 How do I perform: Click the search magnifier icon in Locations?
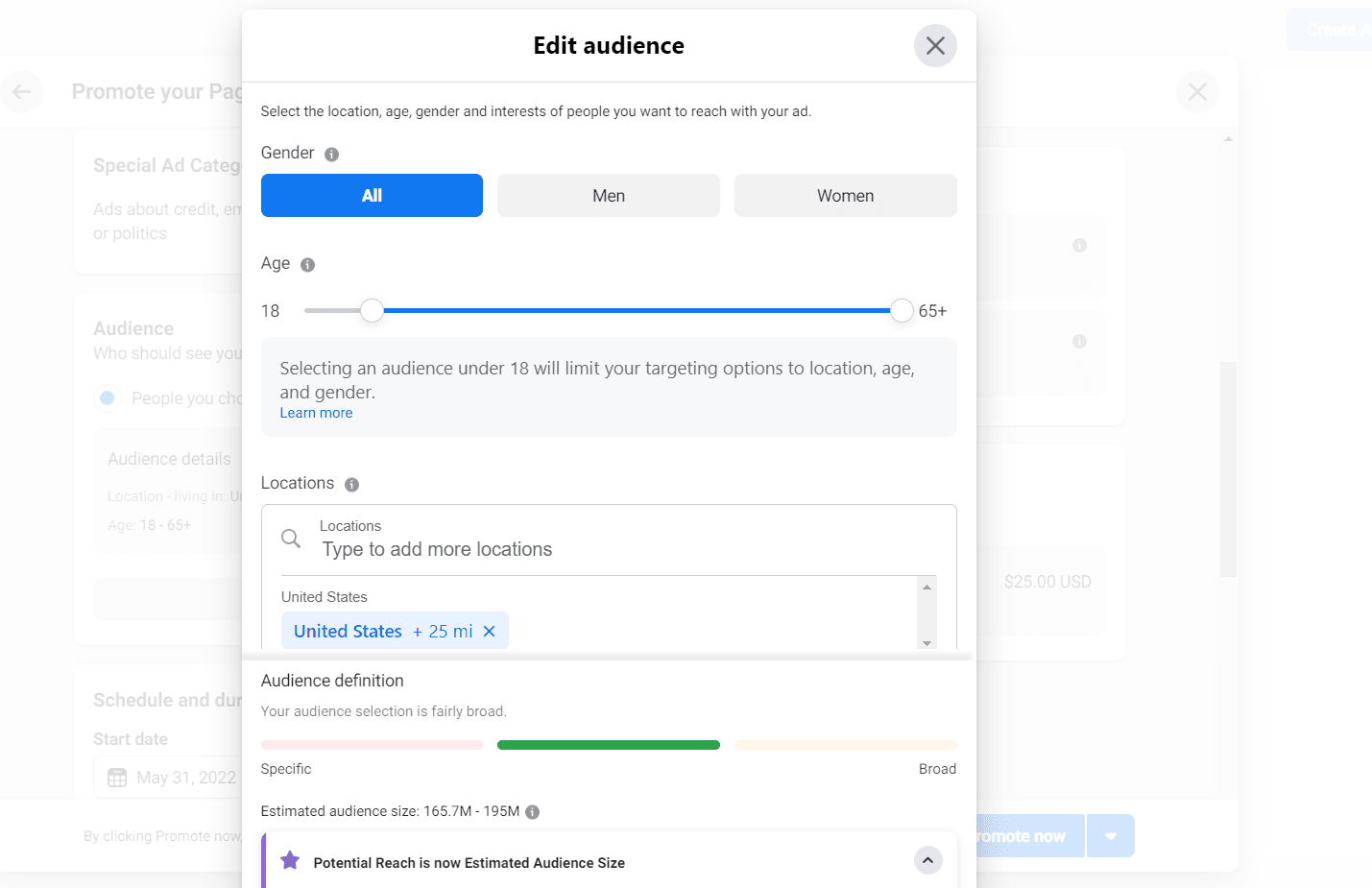(291, 539)
